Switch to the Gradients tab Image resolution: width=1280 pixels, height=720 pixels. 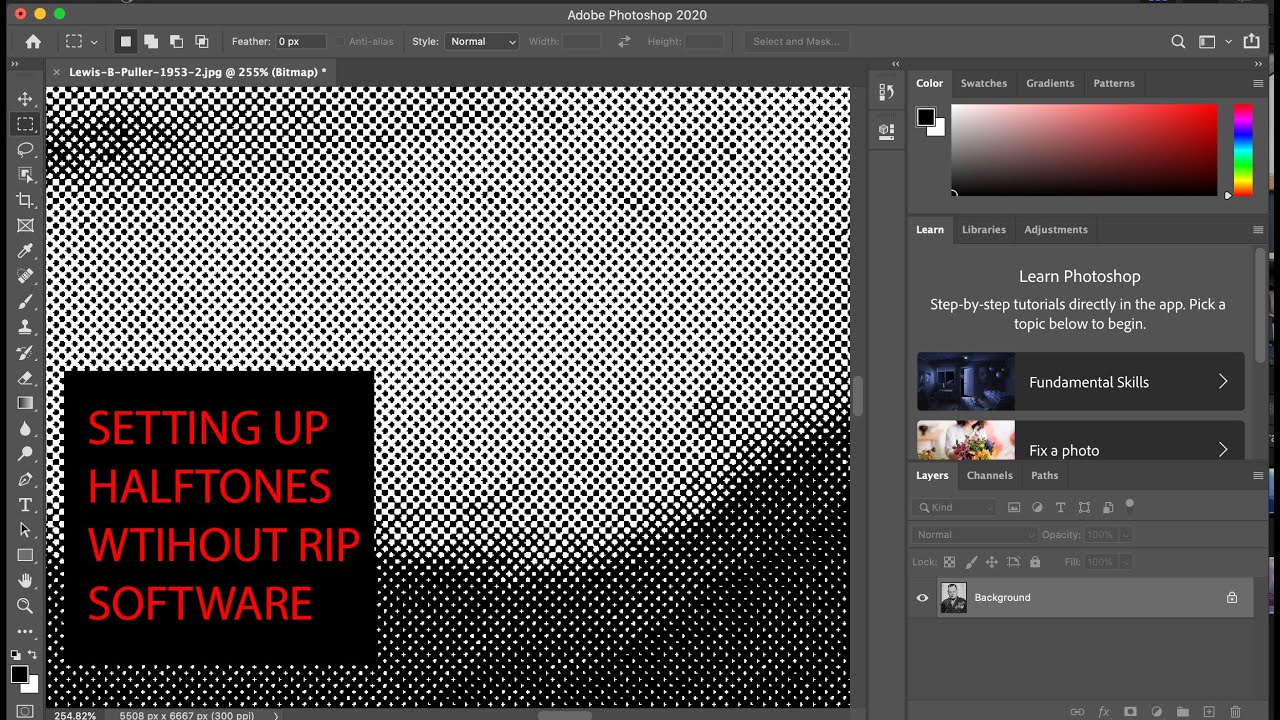[1050, 83]
